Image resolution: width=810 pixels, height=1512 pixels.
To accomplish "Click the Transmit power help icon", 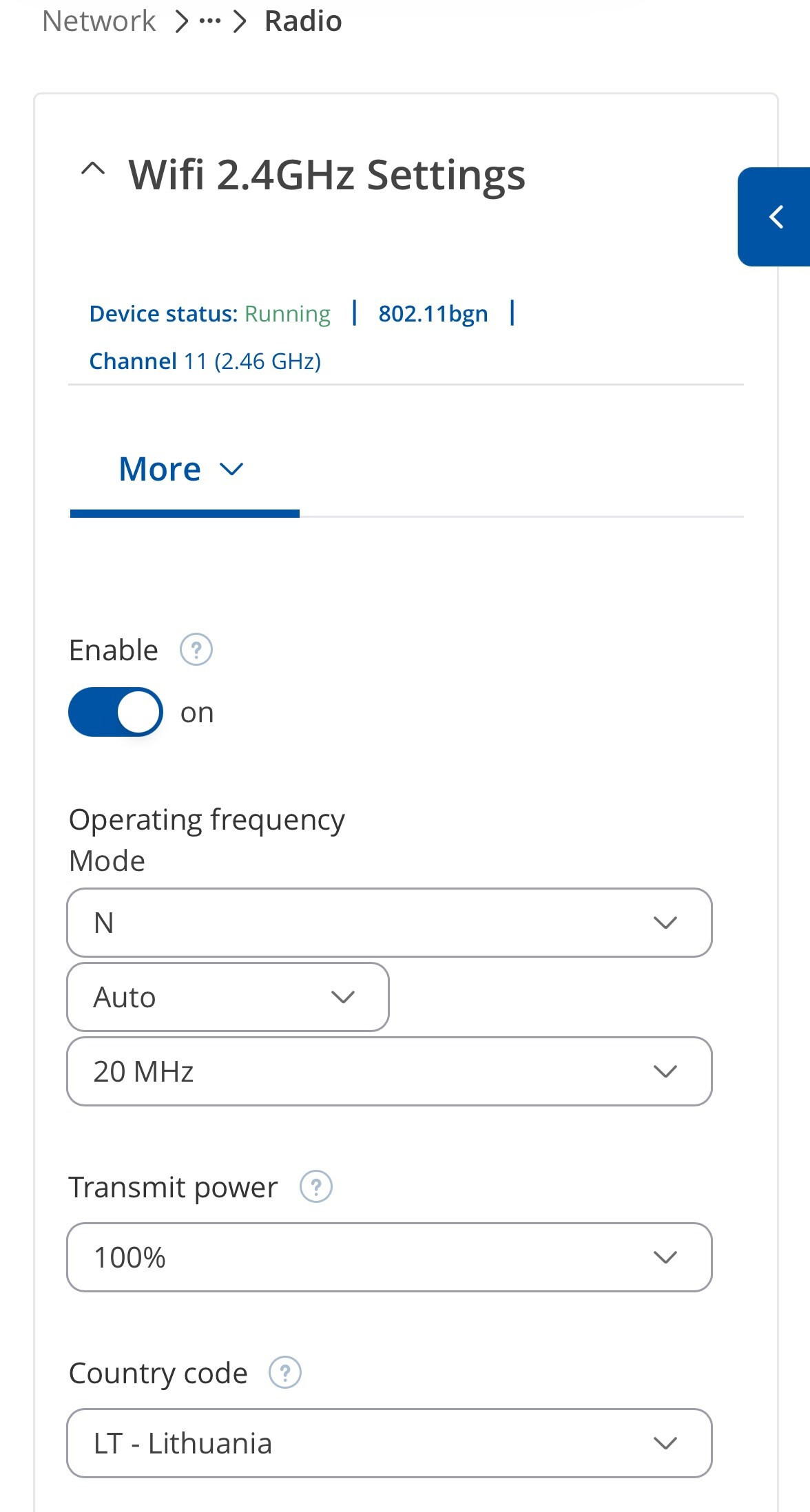I will [x=316, y=1187].
